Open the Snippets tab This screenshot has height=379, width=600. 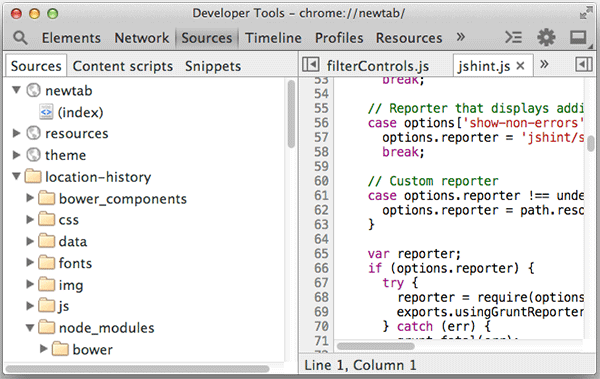click(x=213, y=66)
